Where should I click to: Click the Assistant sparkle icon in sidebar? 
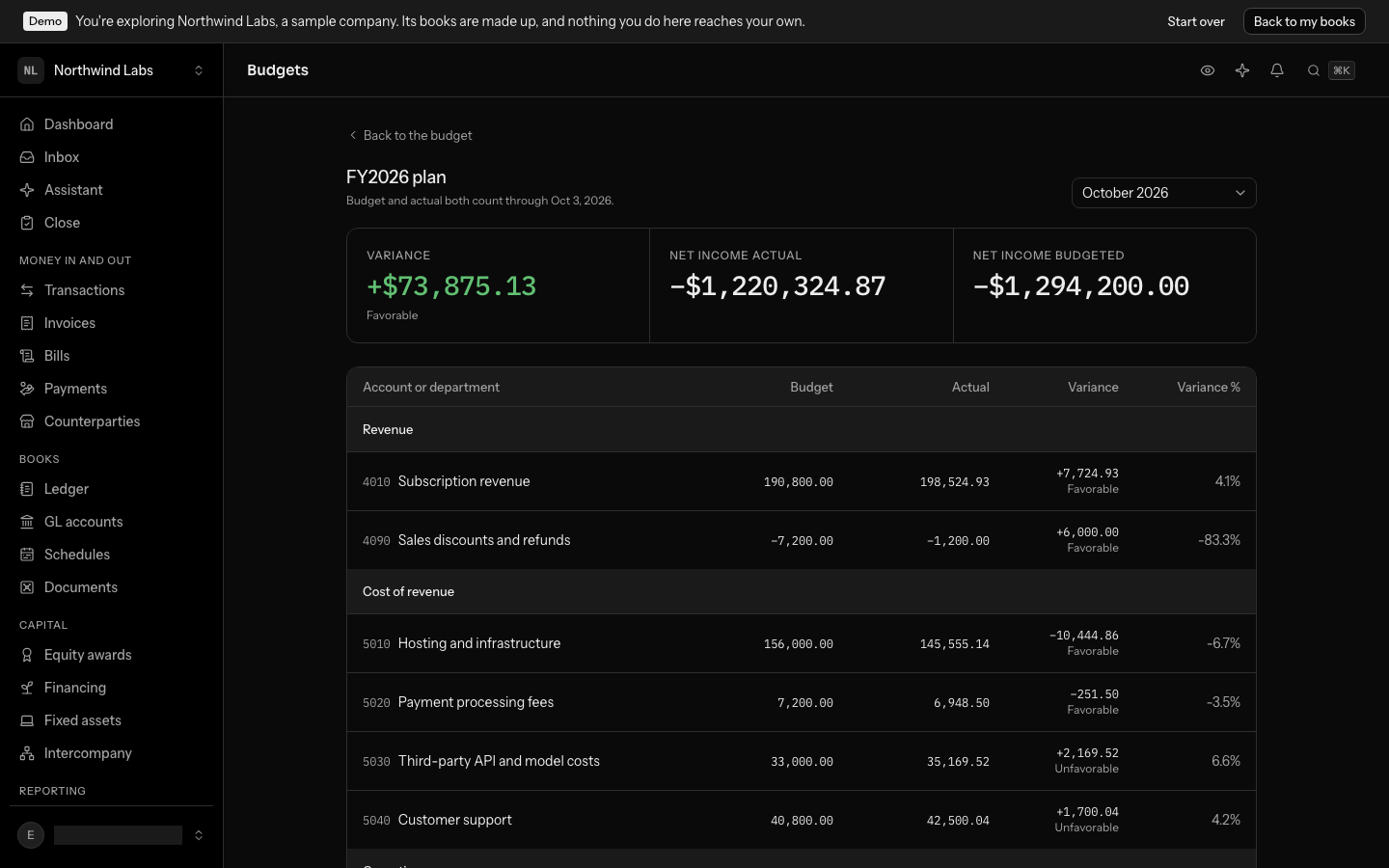[27, 190]
